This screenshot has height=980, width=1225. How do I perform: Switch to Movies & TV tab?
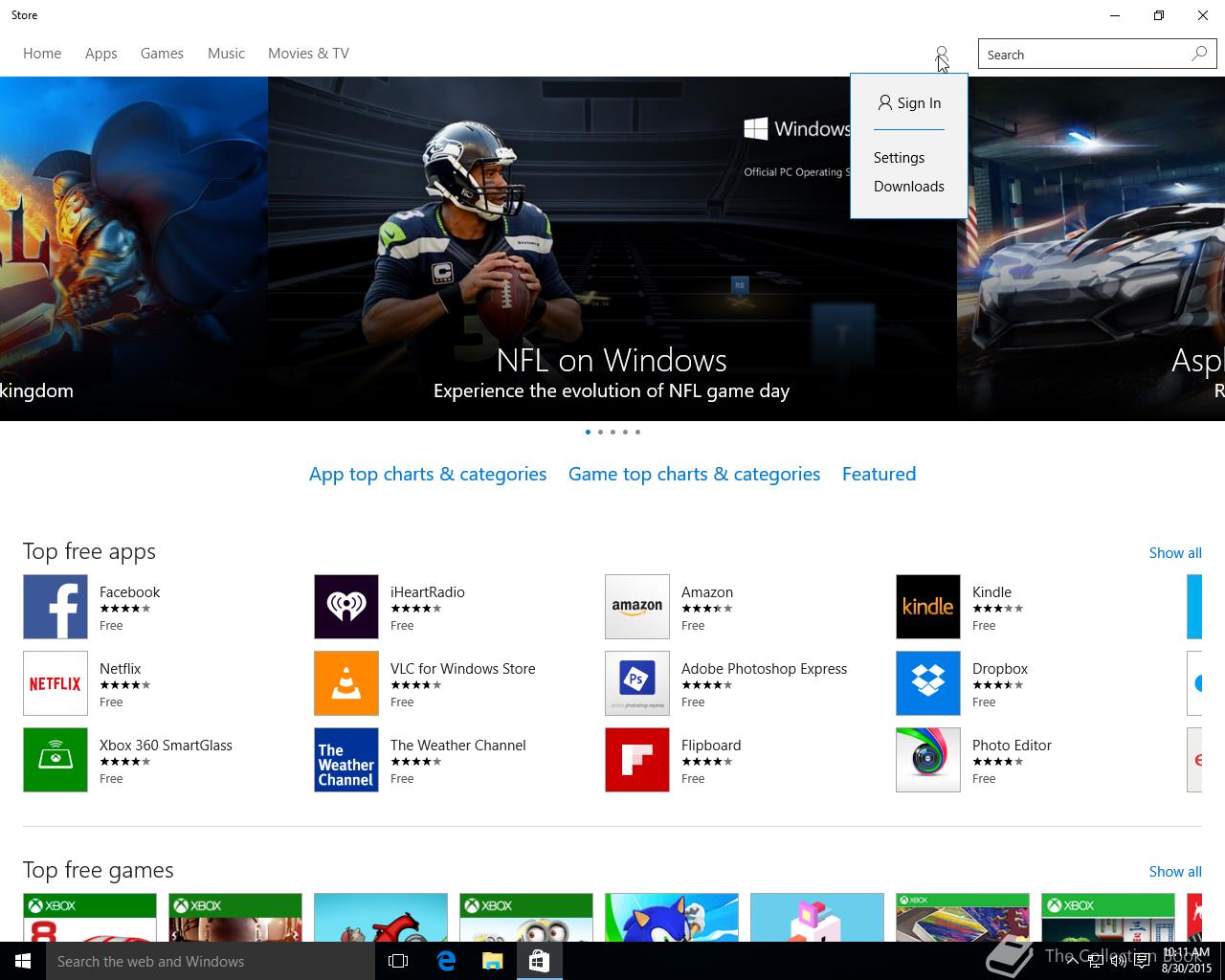(308, 54)
